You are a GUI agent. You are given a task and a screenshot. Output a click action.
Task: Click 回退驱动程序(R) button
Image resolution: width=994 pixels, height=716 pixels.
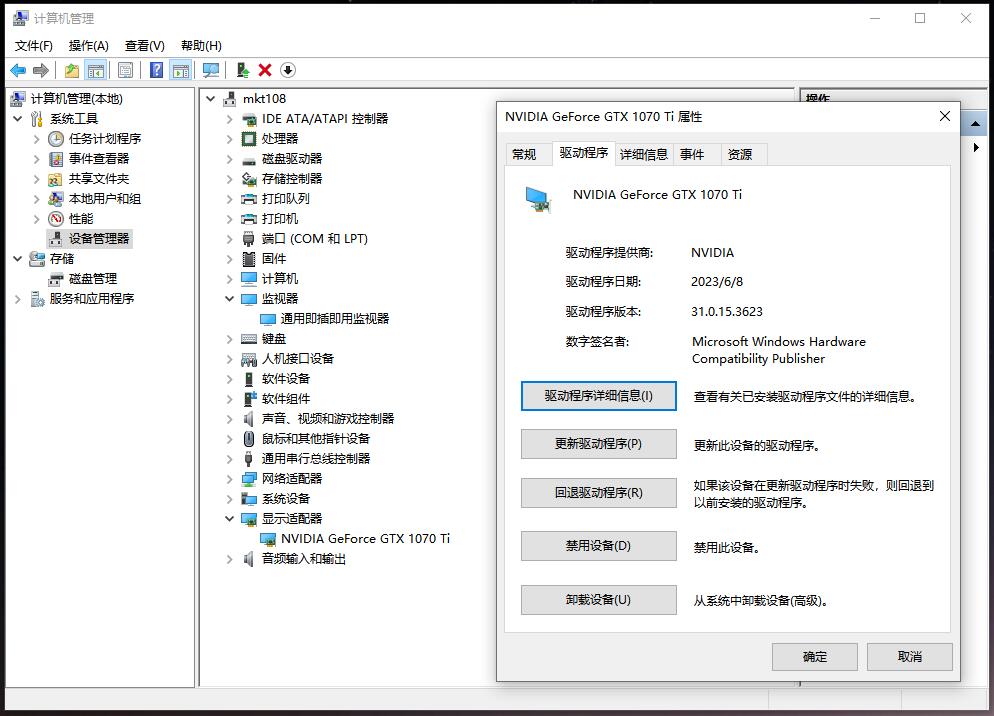tap(598, 493)
